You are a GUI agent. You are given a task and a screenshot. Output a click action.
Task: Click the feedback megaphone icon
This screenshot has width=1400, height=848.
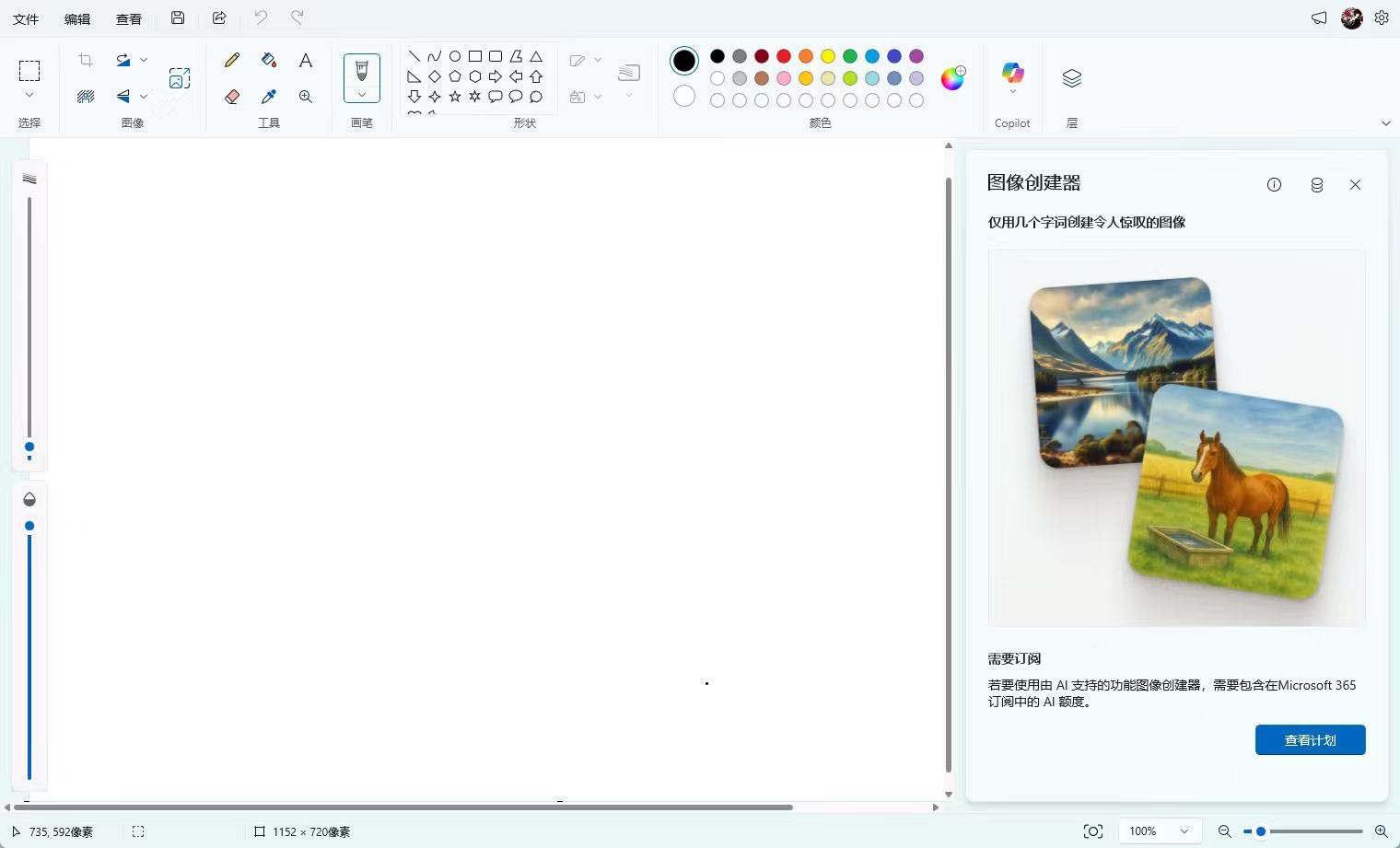[1319, 17]
